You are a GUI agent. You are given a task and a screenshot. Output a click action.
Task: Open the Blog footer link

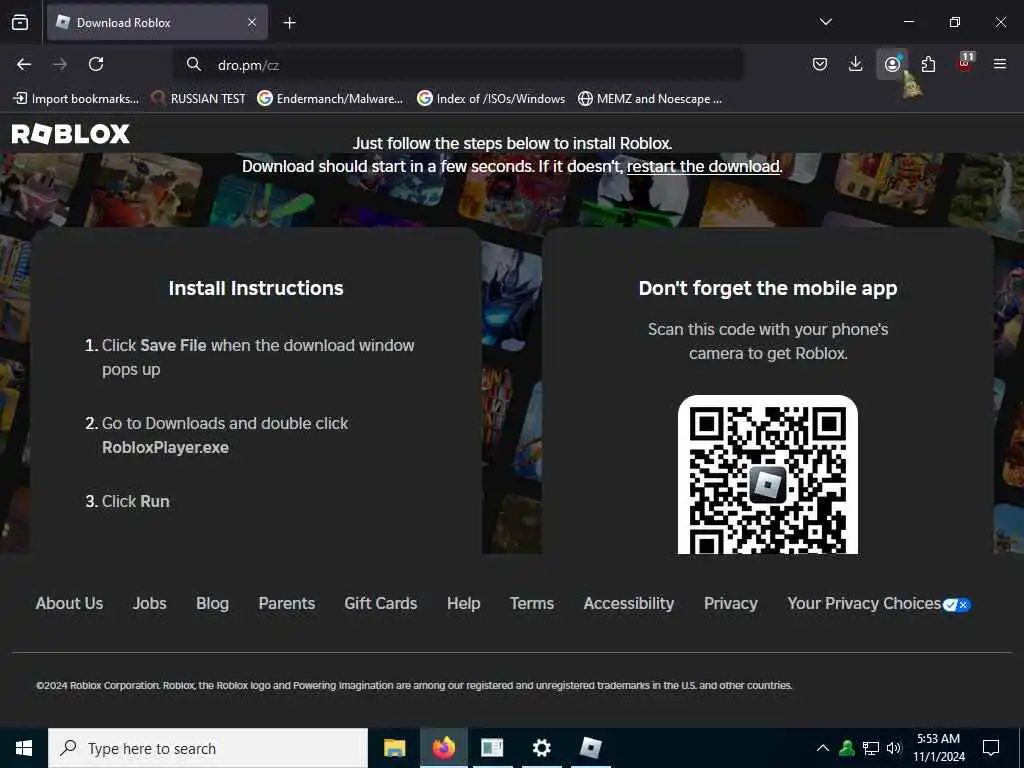(x=212, y=603)
